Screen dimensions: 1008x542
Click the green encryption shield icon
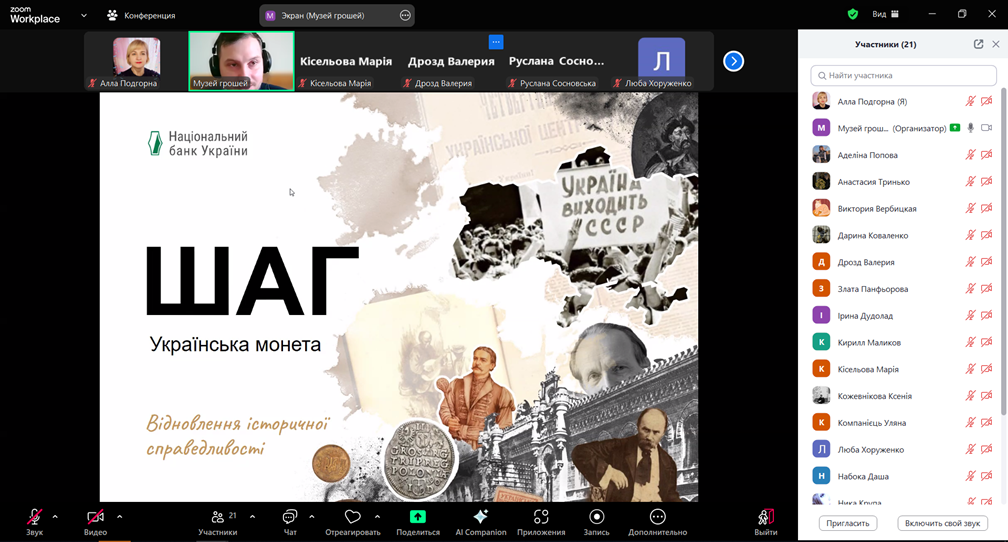[853, 14]
